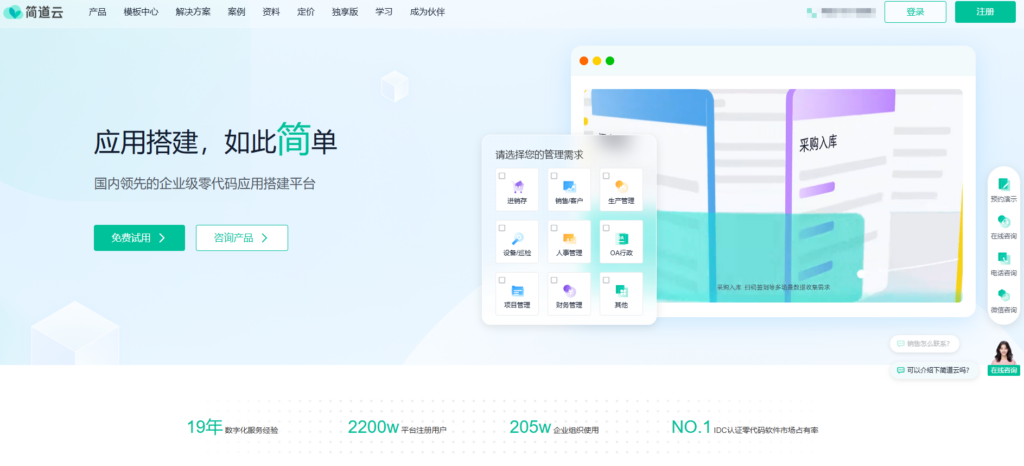Open the 资料 menu item
1024x466 pixels.
pyautogui.click(x=271, y=12)
